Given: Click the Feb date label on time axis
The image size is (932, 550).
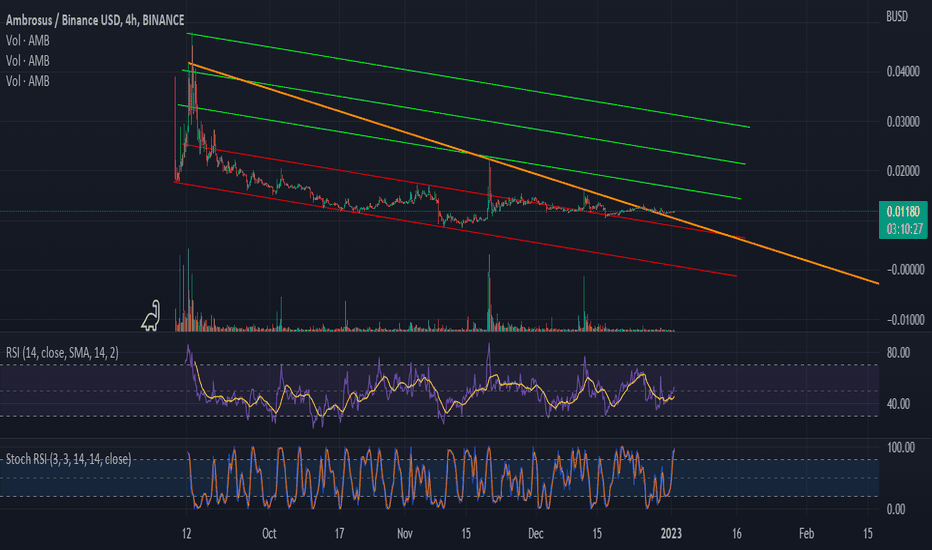Looking at the screenshot, I should tap(806, 533).
